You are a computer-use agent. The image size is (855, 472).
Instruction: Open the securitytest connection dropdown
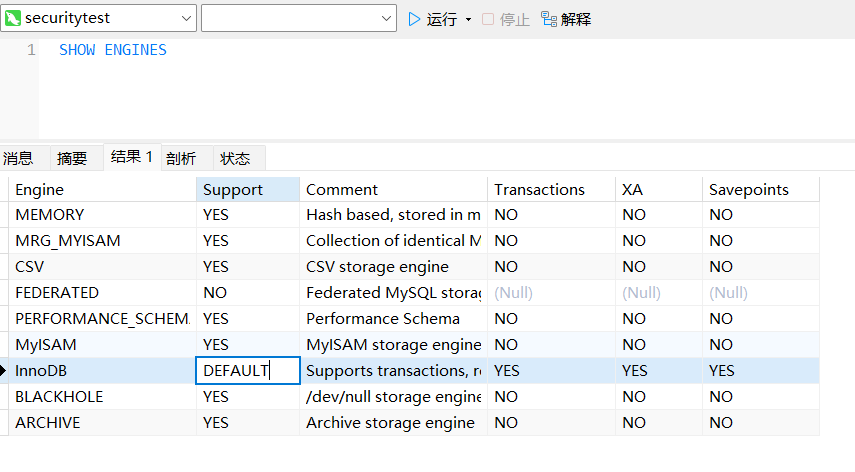coord(186,19)
